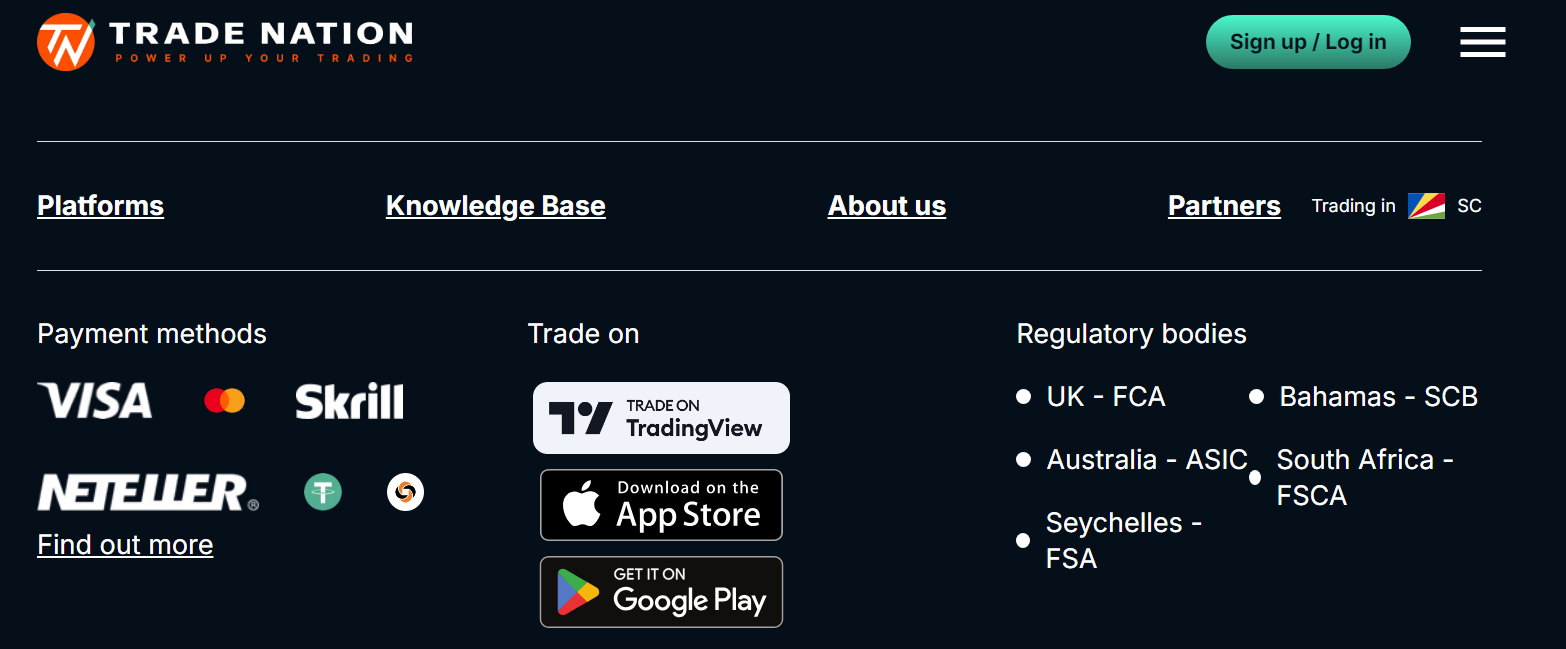
Task: Open the Platforms menu section
Action: 100,206
